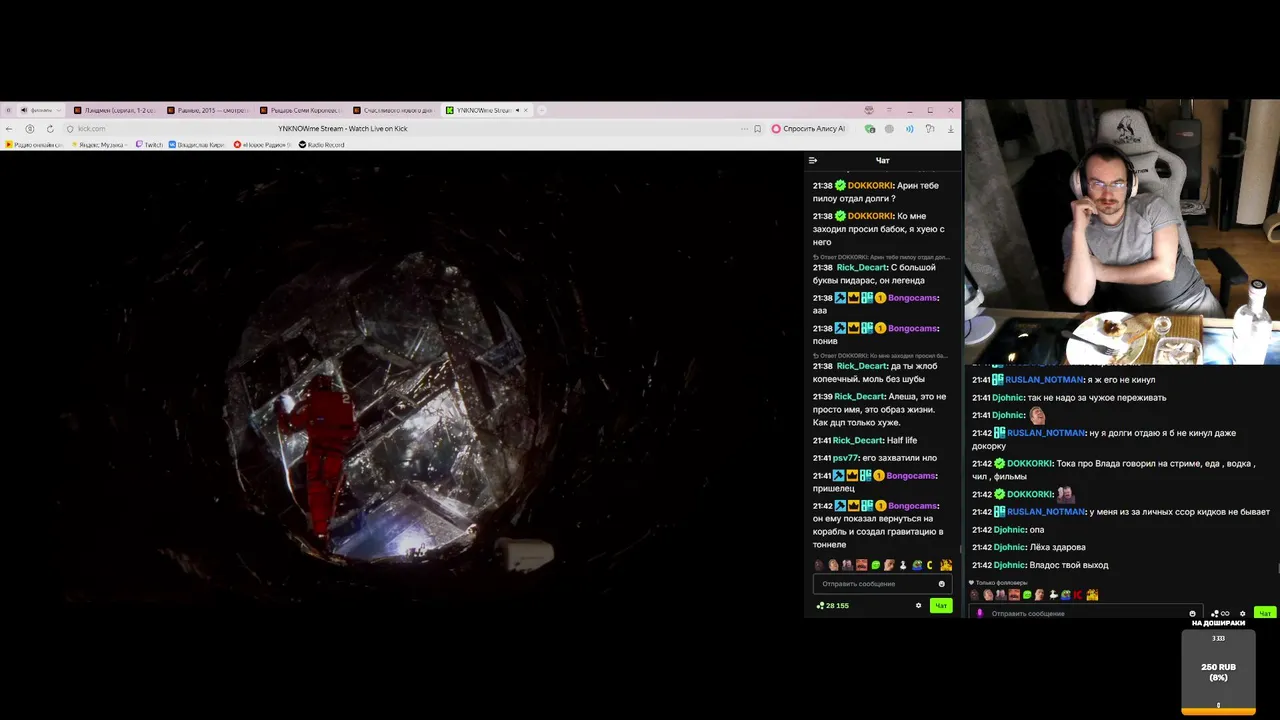Click Djohnic username on Лёха здарова message

[1008, 547]
